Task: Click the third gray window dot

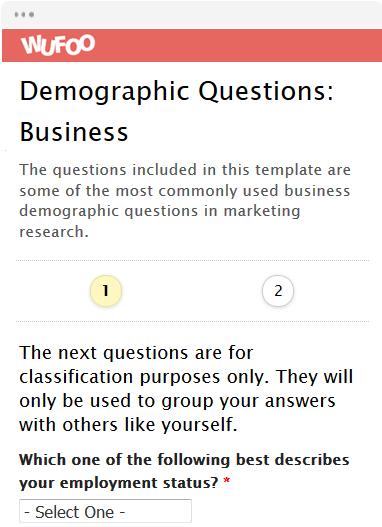Action: pos(32,14)
